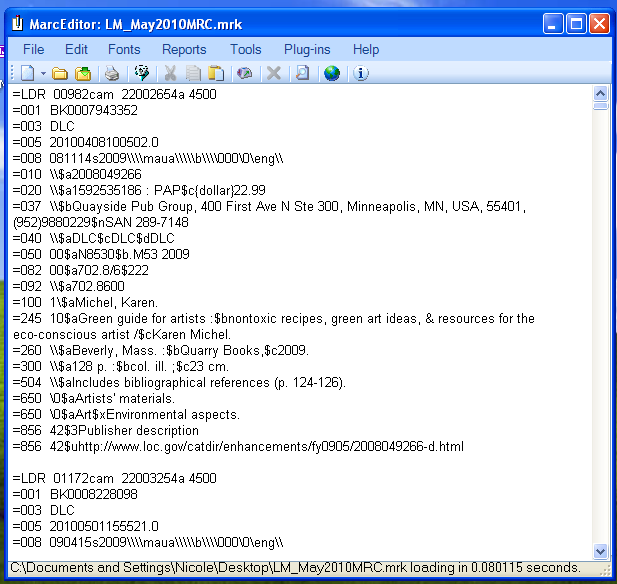
Task: Click the New document toolbar icon
Action: coord(27,73)
